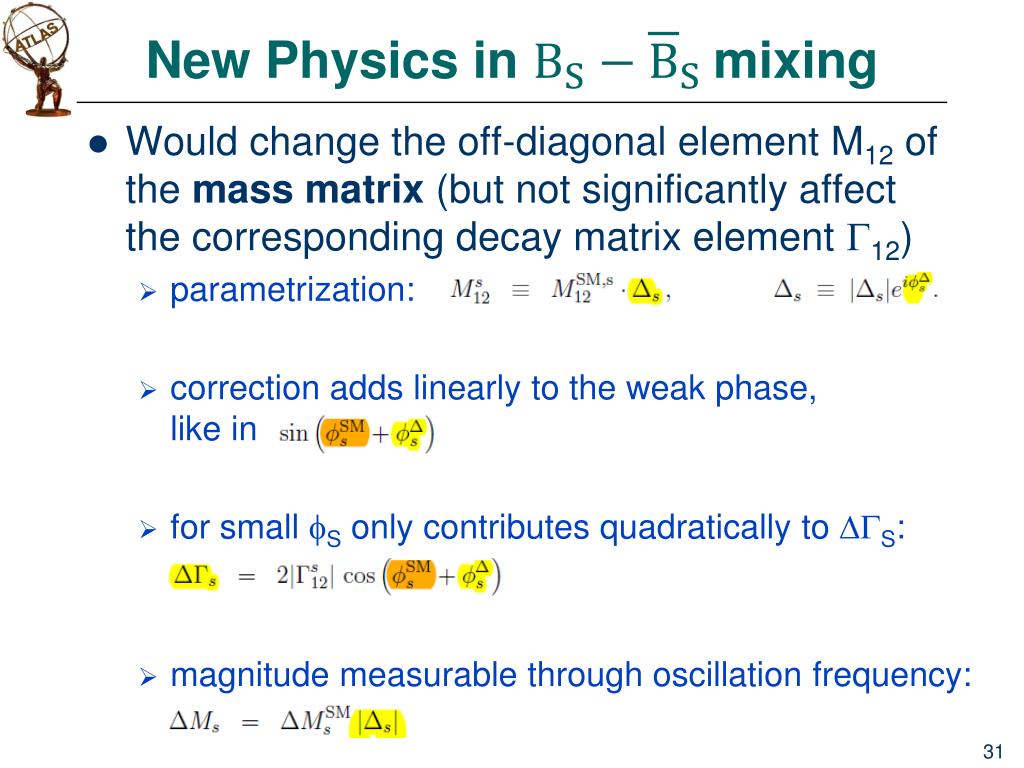Click the yellow highlighted Δs in parametrization formula
This screenshot has height=768, width=1024.
[645, 291]
